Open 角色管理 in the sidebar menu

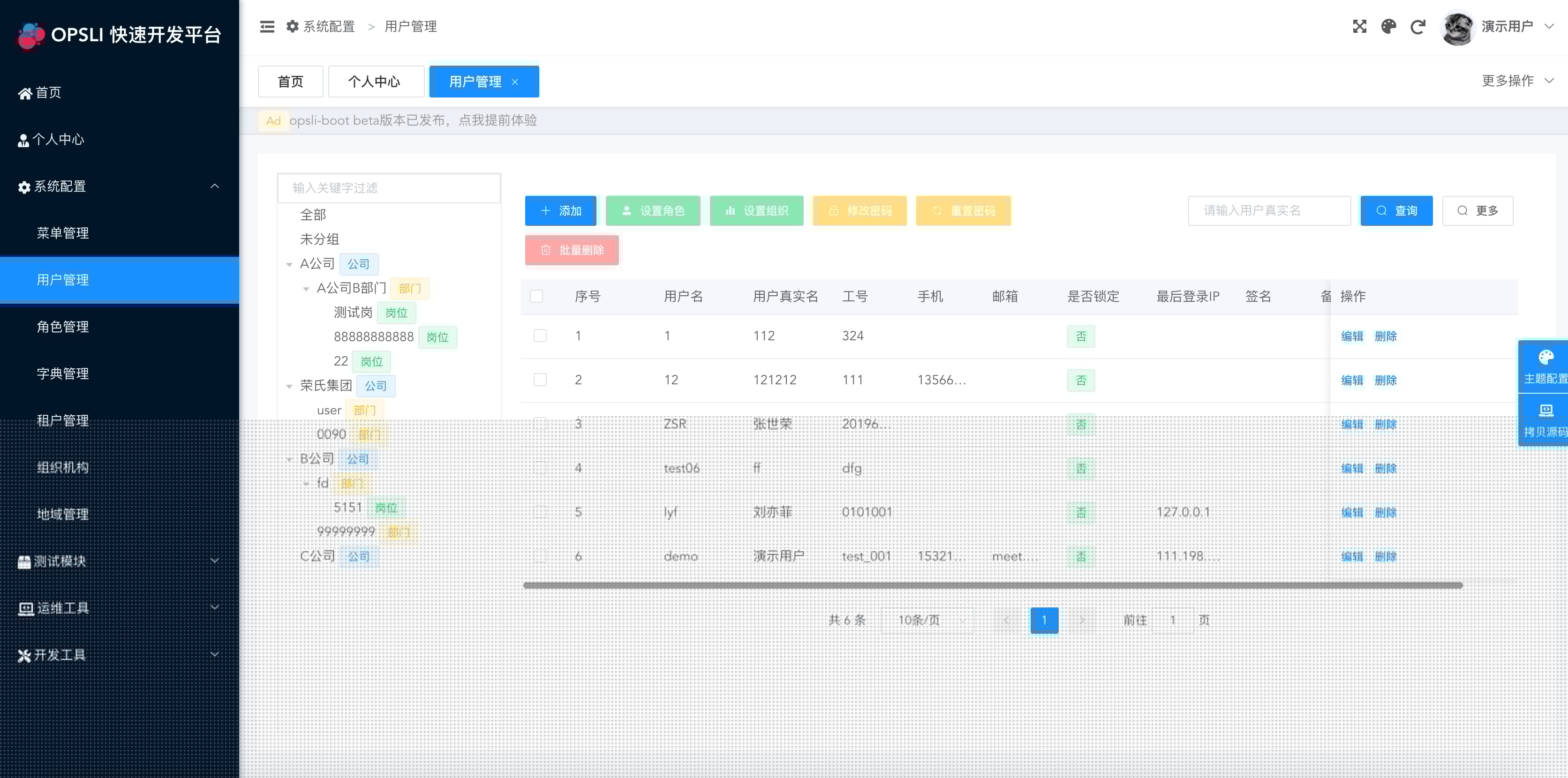point(63,327)
